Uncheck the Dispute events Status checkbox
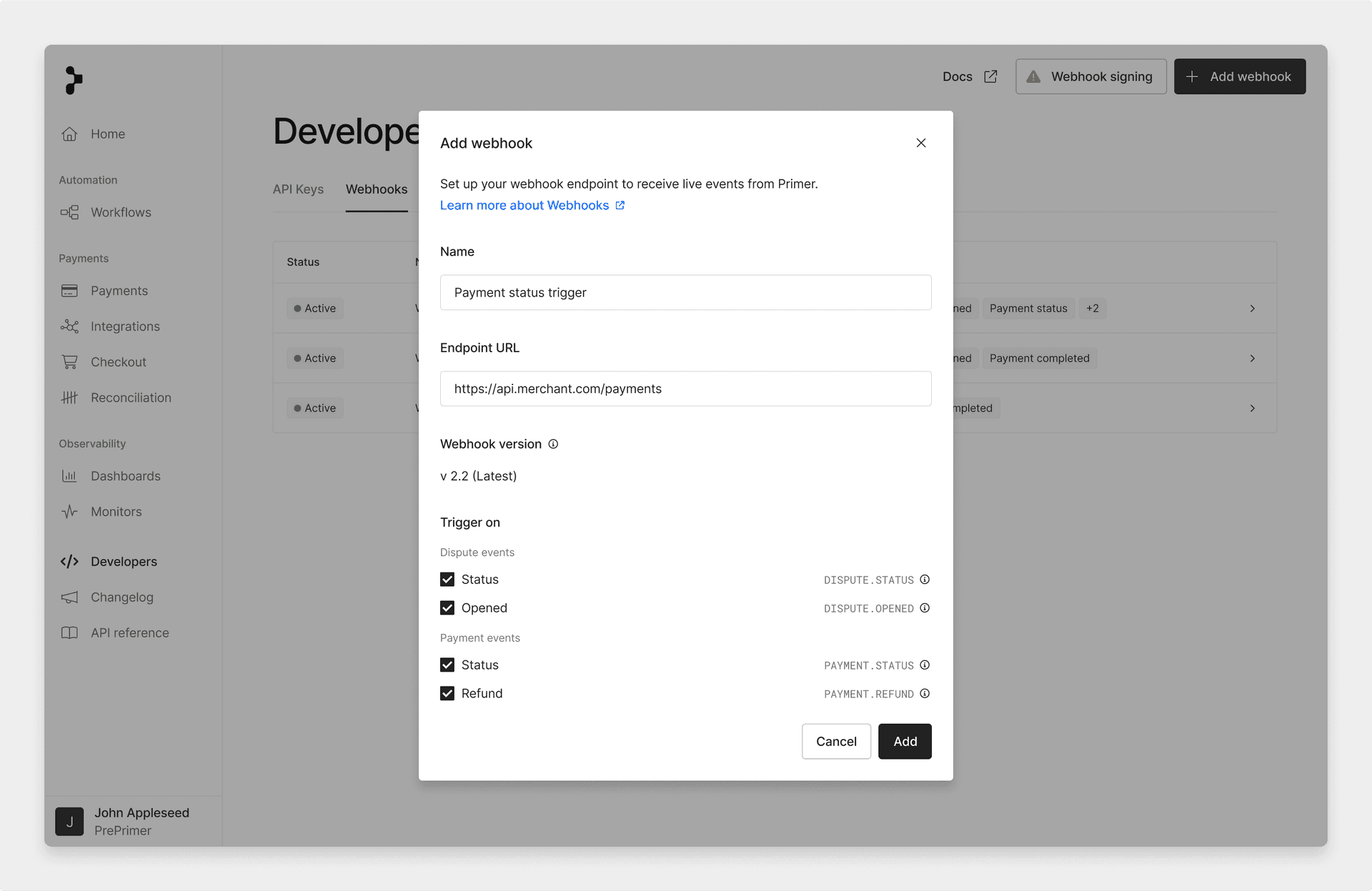 (447, 579)
